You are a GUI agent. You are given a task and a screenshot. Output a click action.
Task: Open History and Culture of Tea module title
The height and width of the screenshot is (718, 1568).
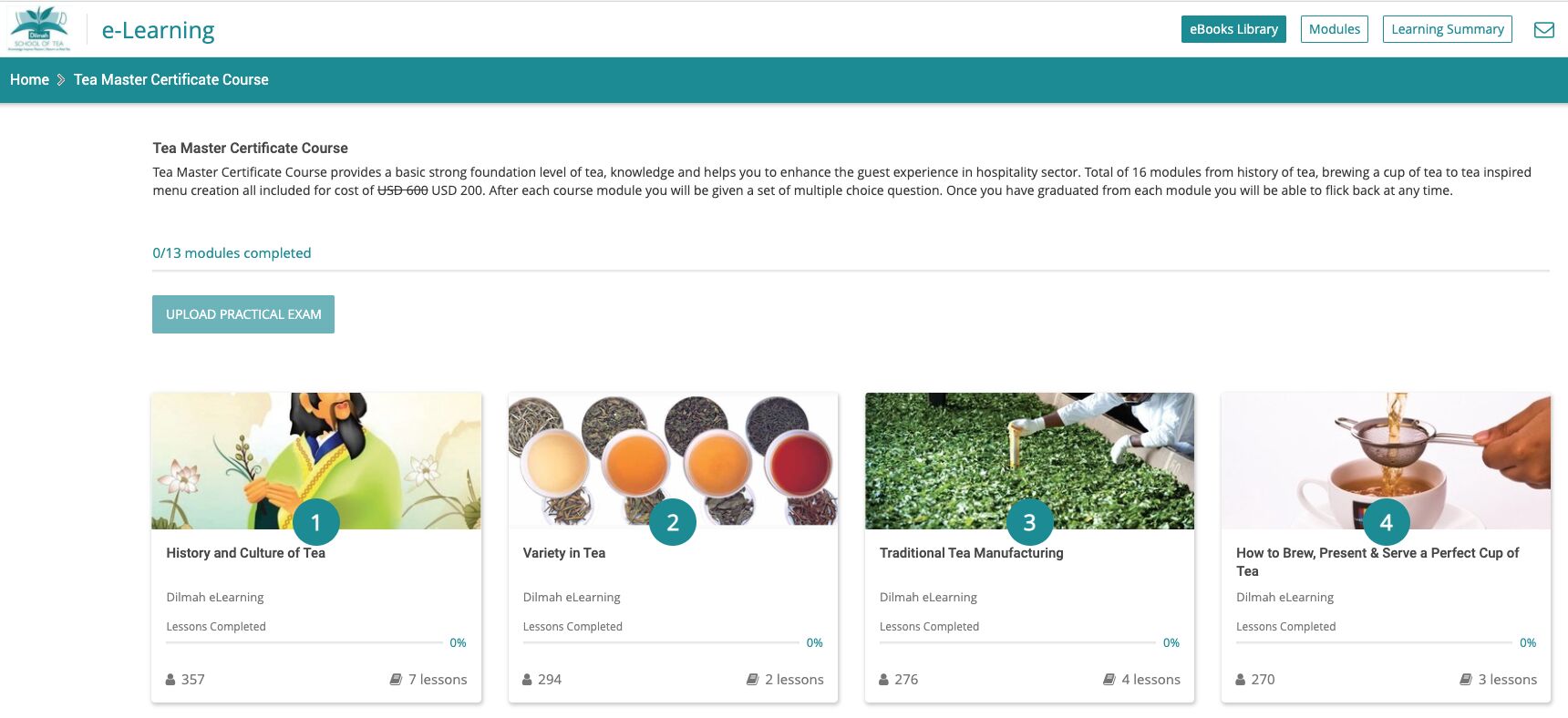click(245, 553)
